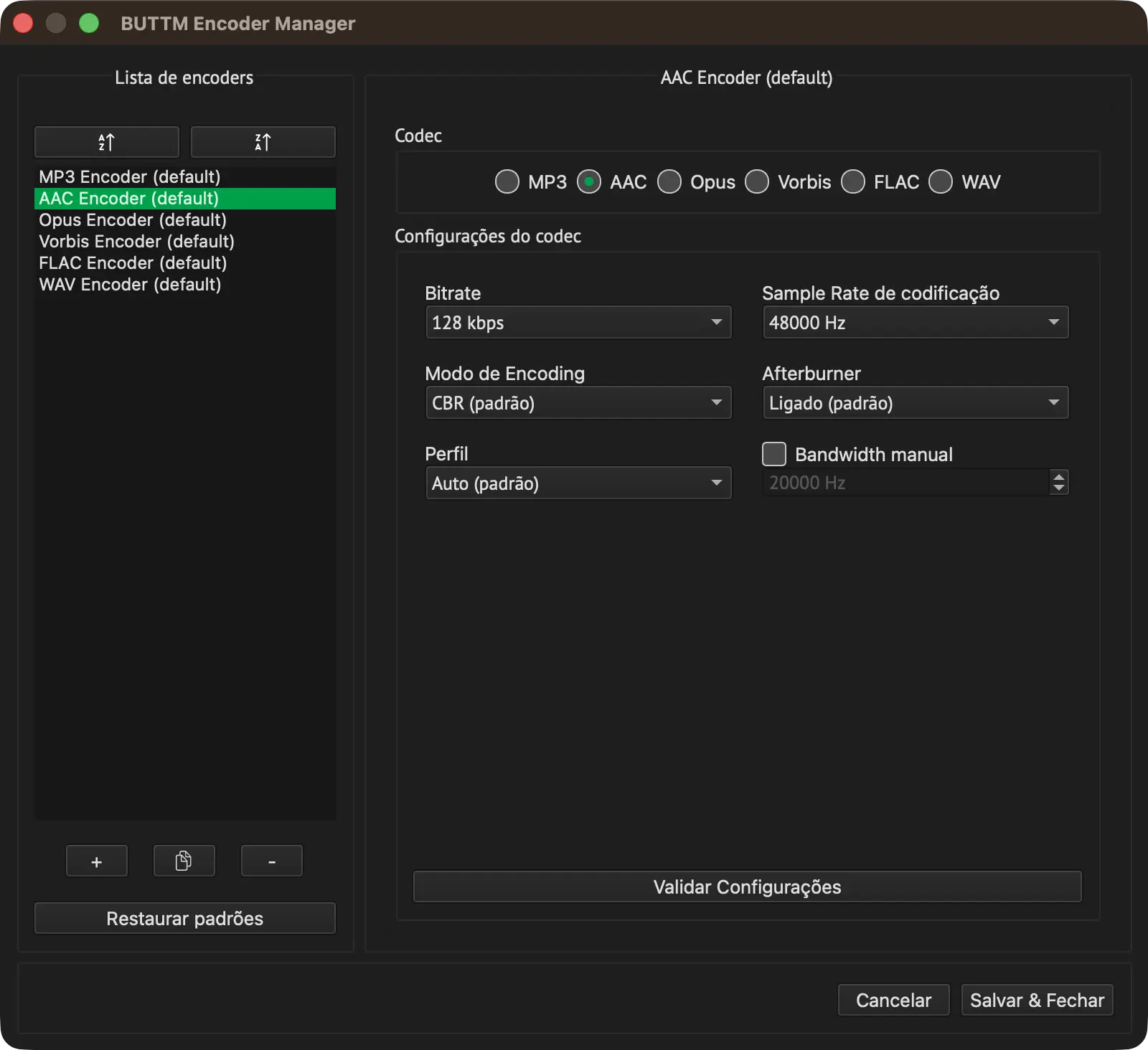1148x1050 pixels.
Task: Sort encoder list A to Z
Action: tap(106, 142)
